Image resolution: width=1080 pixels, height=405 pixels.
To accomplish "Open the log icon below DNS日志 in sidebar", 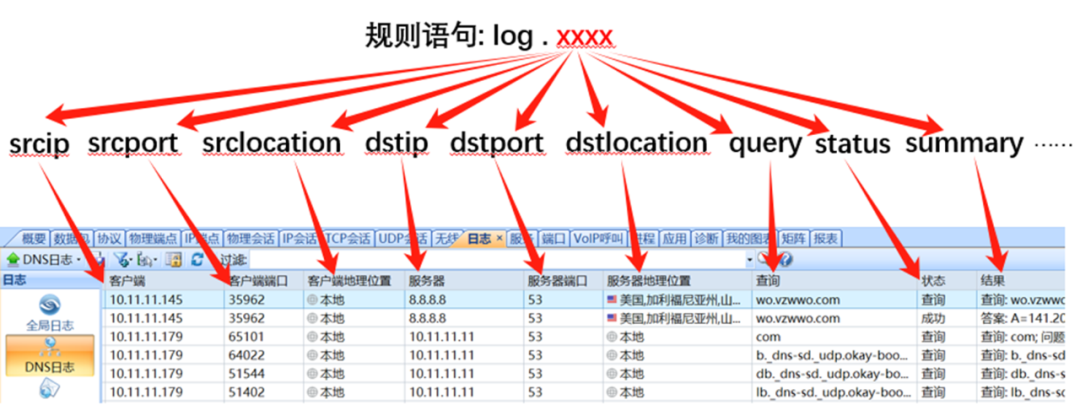I will (50, 390).
